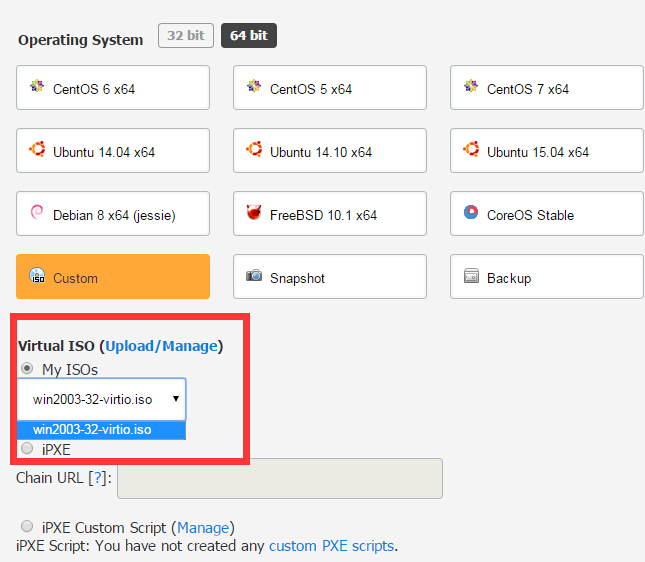Open the Upload/Manage link for Virtual ISO
Screen dimensions: 645x562
[x=161, y=346]
